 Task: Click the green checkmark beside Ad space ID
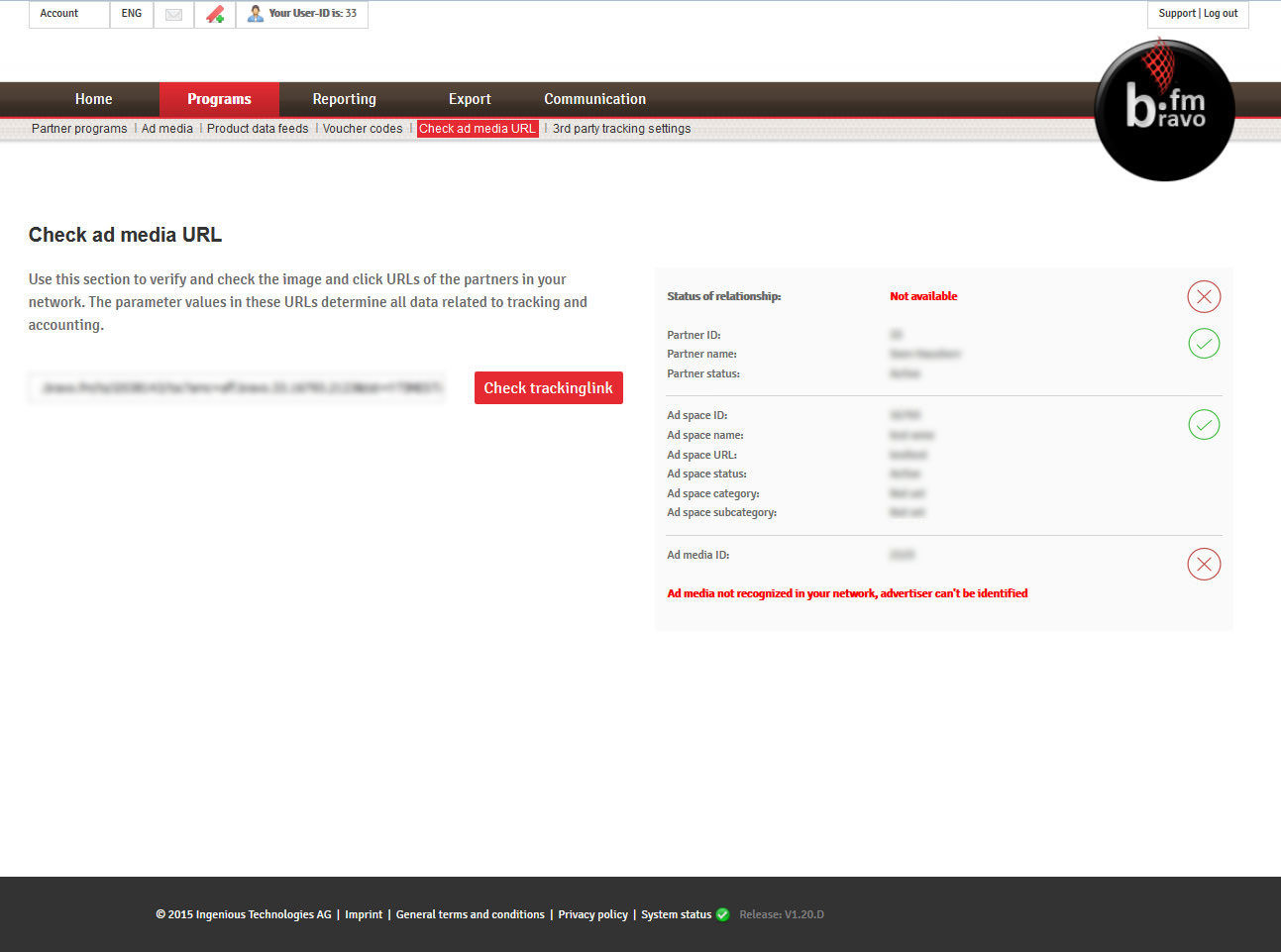(x=1204, y=425)
